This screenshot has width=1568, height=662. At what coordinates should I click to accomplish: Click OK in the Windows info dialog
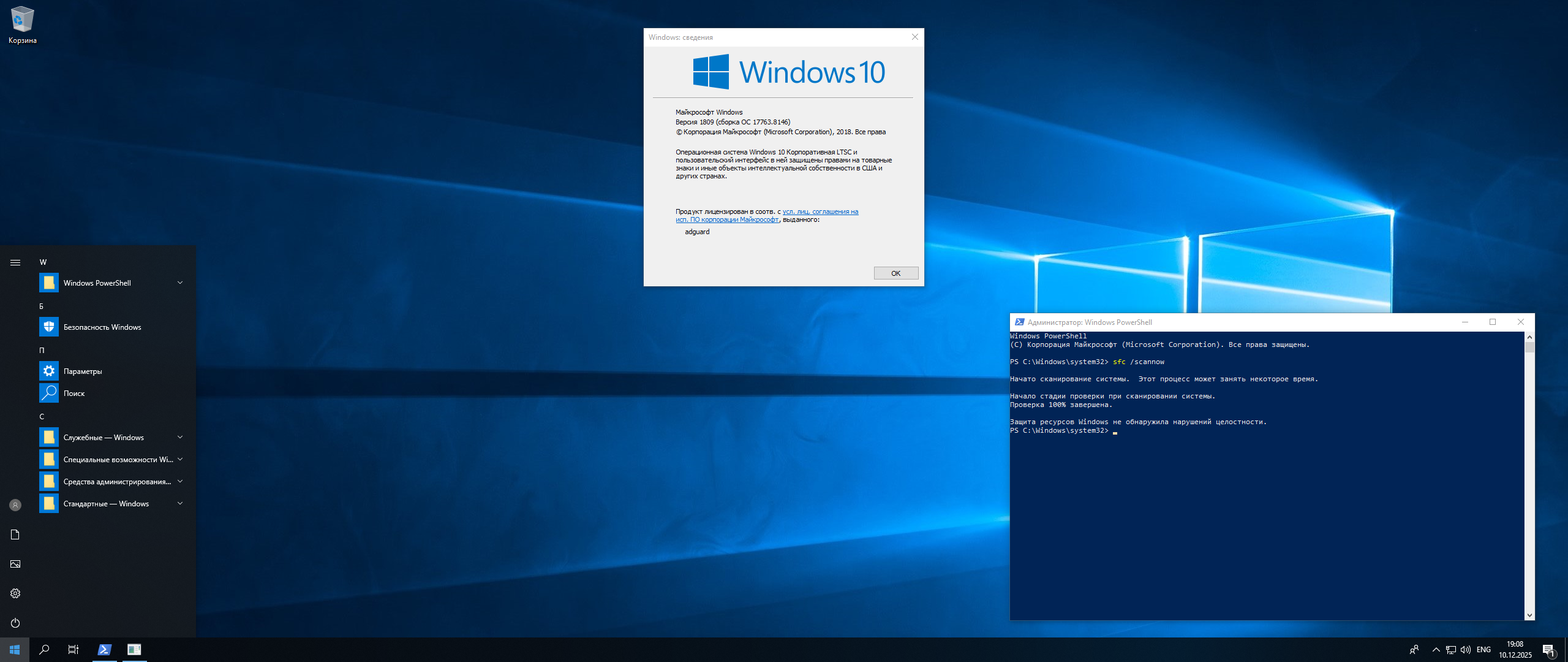point(895,273)
